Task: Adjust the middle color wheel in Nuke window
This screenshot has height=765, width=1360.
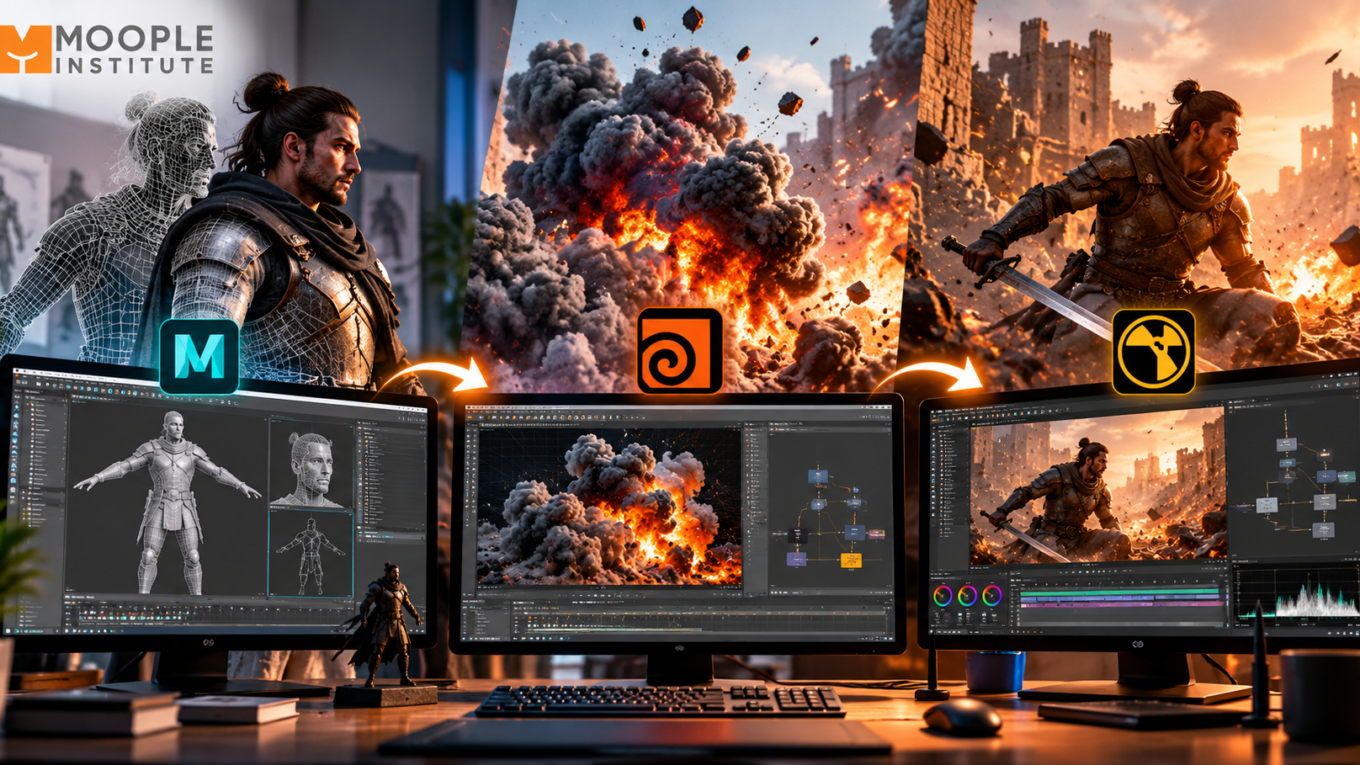Action: 967,595
